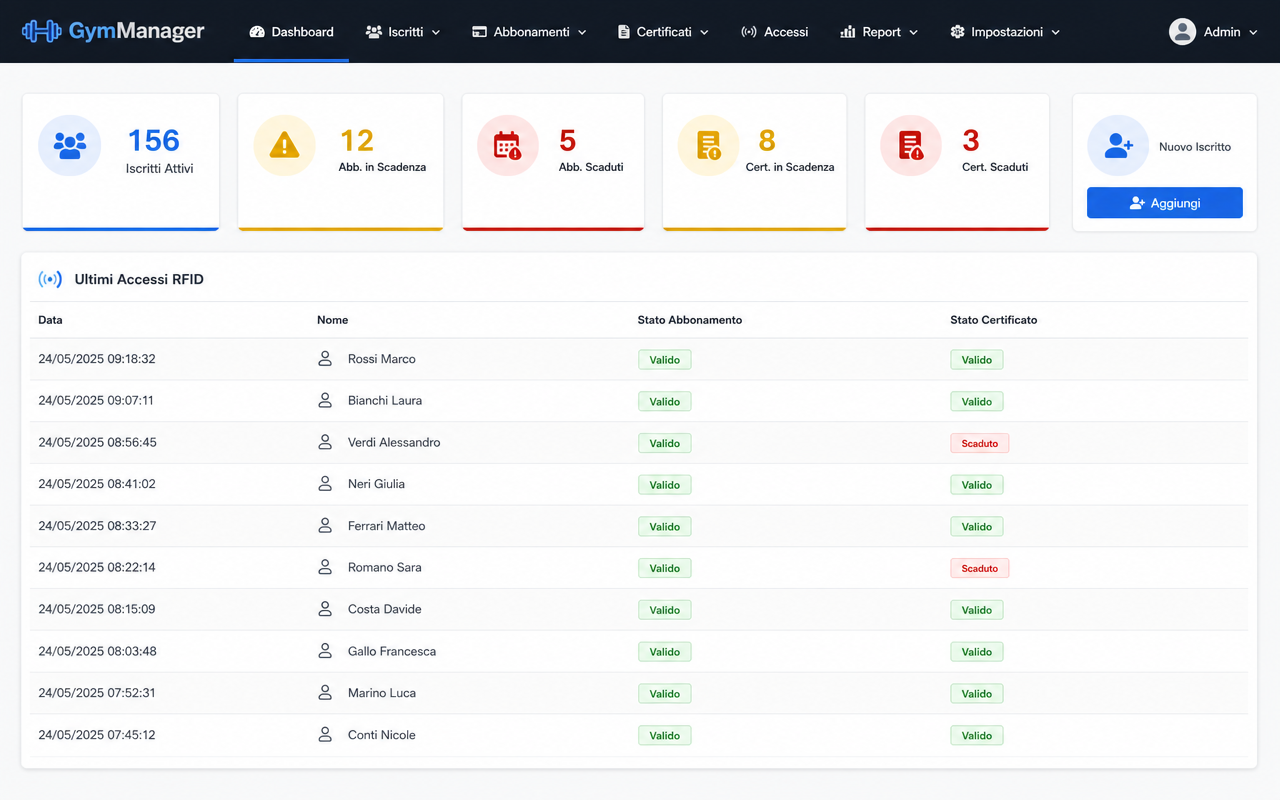Click the timestamp 24/05/2025 09:18:32
Viewport: 1280px width, 800px height.
pos(97,358)
